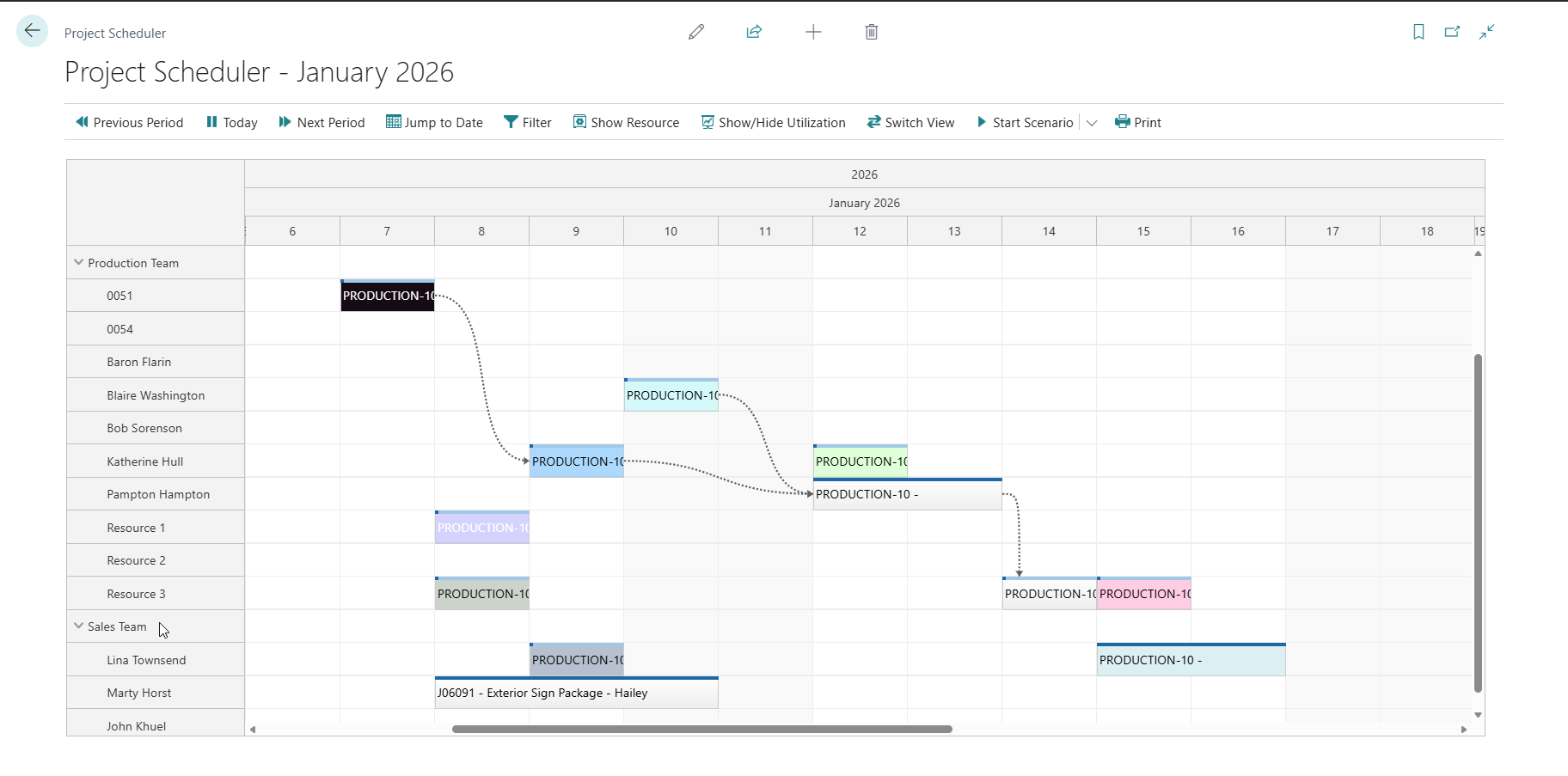Click the horizontal scrollbar thumb
This screenshot has height=776, width=1568.
click(701, 730)
